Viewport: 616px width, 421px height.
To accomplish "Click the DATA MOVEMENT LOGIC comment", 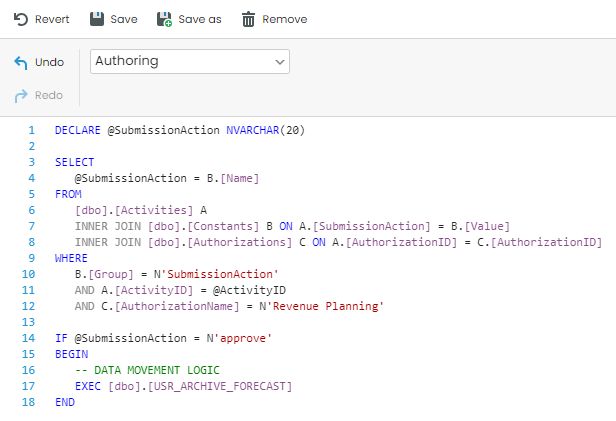I will tap(147, 370).
